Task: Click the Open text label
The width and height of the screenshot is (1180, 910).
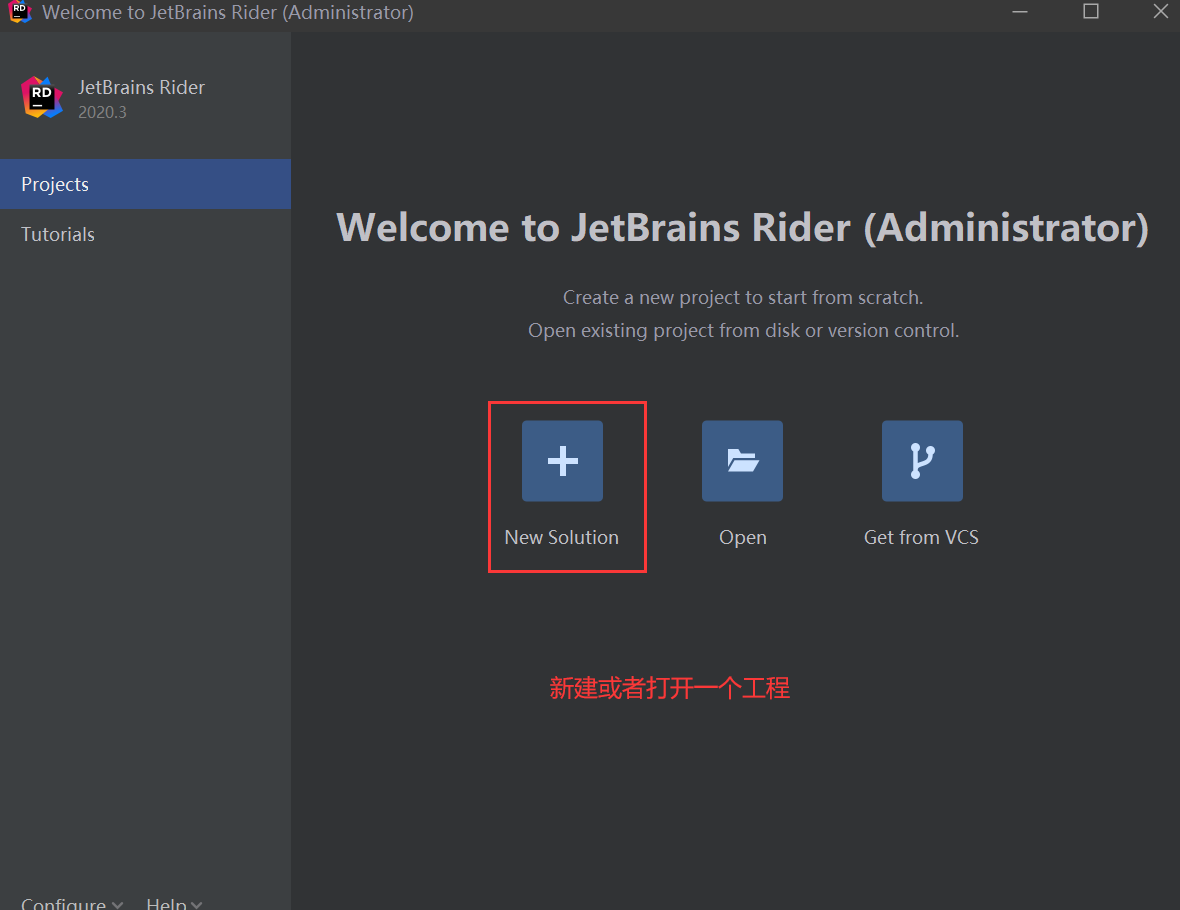Action: pos(742,537)
